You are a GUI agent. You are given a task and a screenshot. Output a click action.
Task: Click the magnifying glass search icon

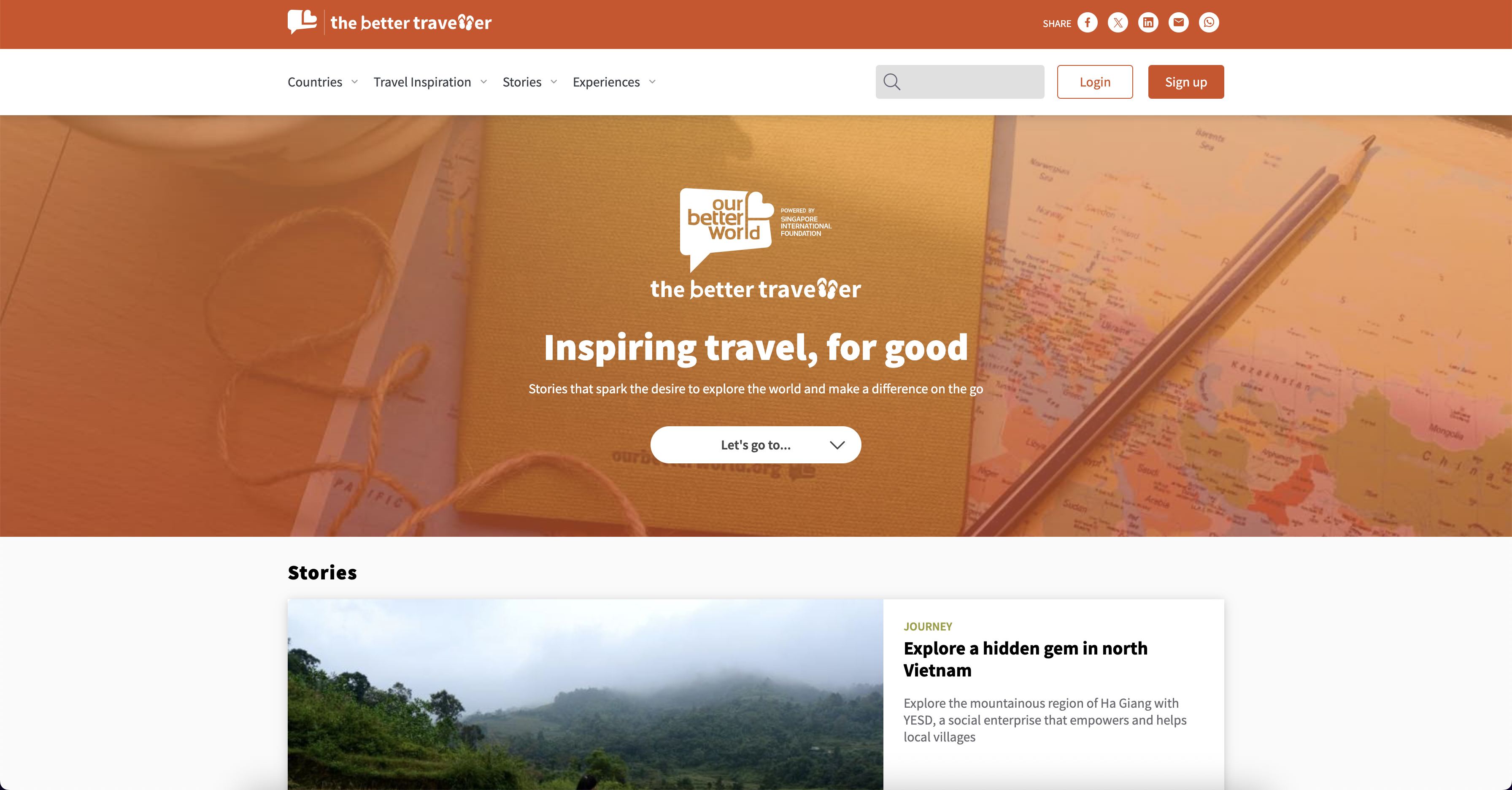(891, 82)
